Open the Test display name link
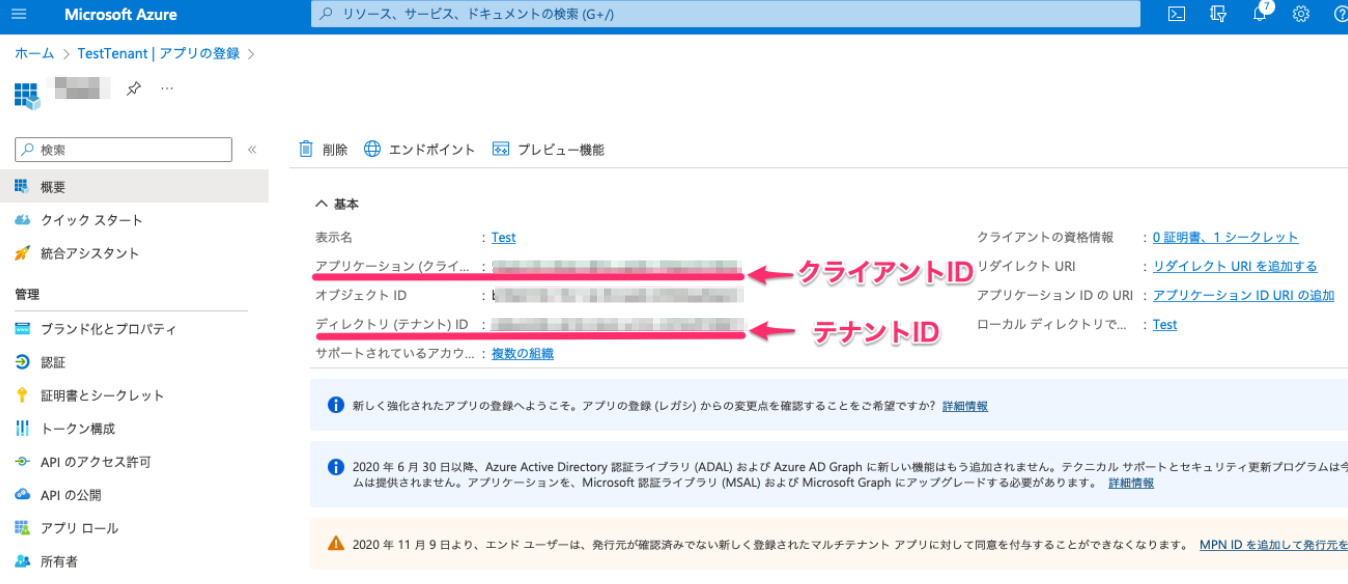Image resolution: width=1348 pixels, height=584 pixels. [504, 238]
